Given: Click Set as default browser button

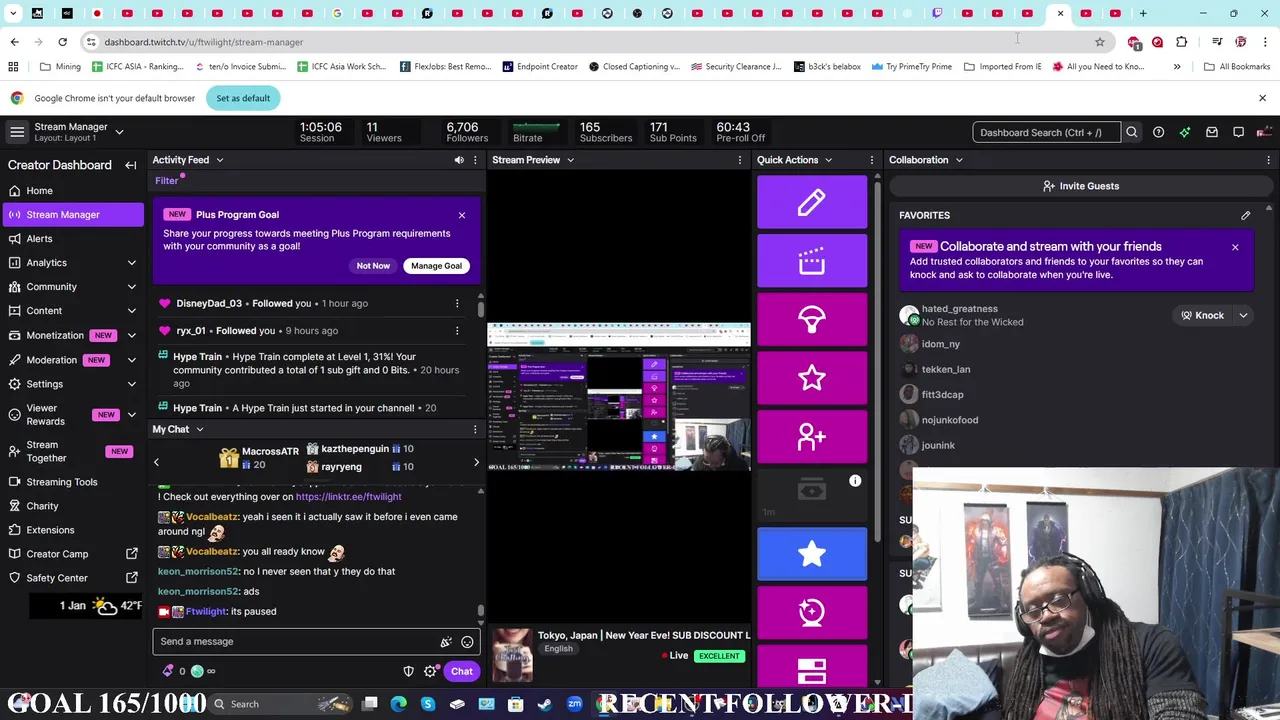Looking at the screenshot, I should click(243, 98).
